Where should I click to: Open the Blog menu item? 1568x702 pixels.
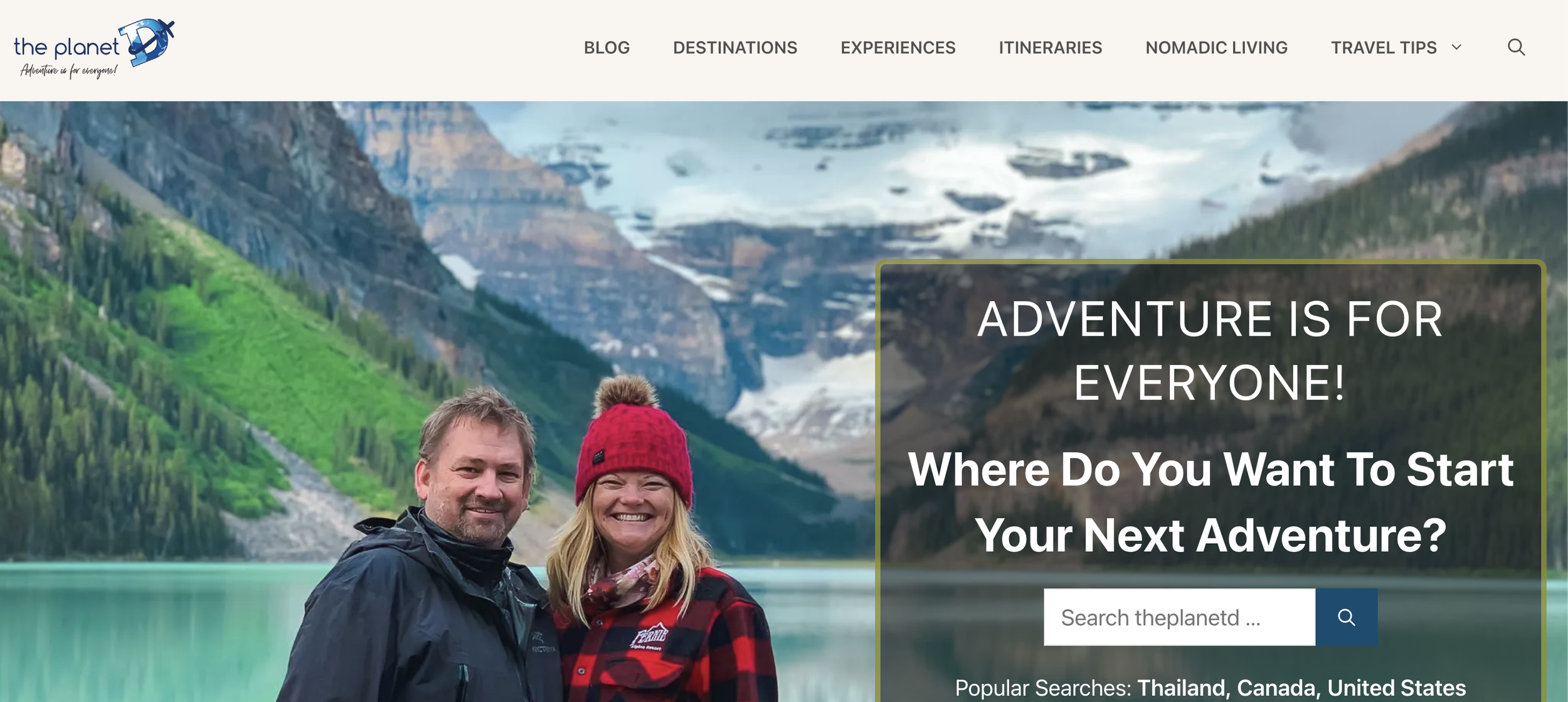pos(607,48)
